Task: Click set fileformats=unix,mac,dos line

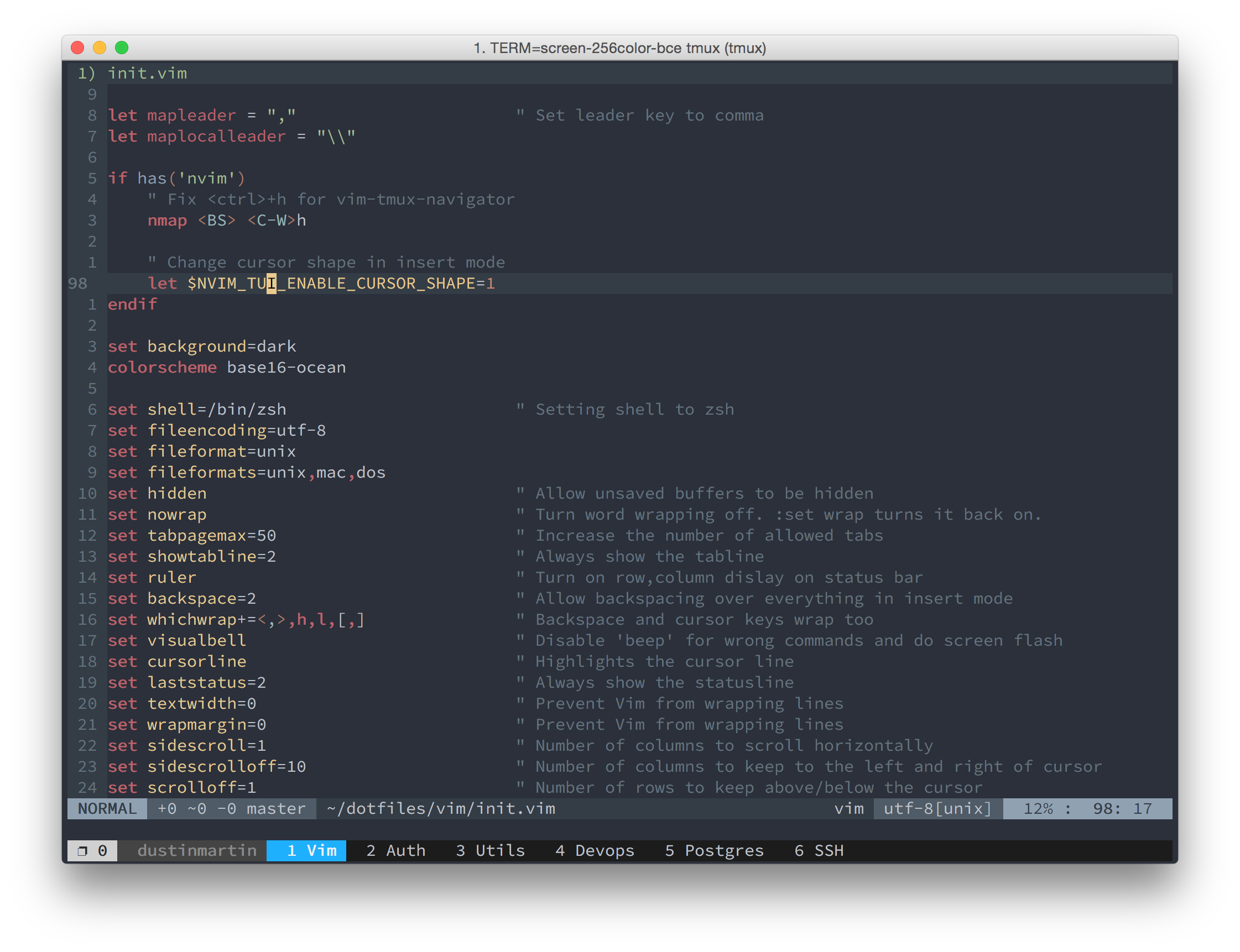Action: coord(247,472)
